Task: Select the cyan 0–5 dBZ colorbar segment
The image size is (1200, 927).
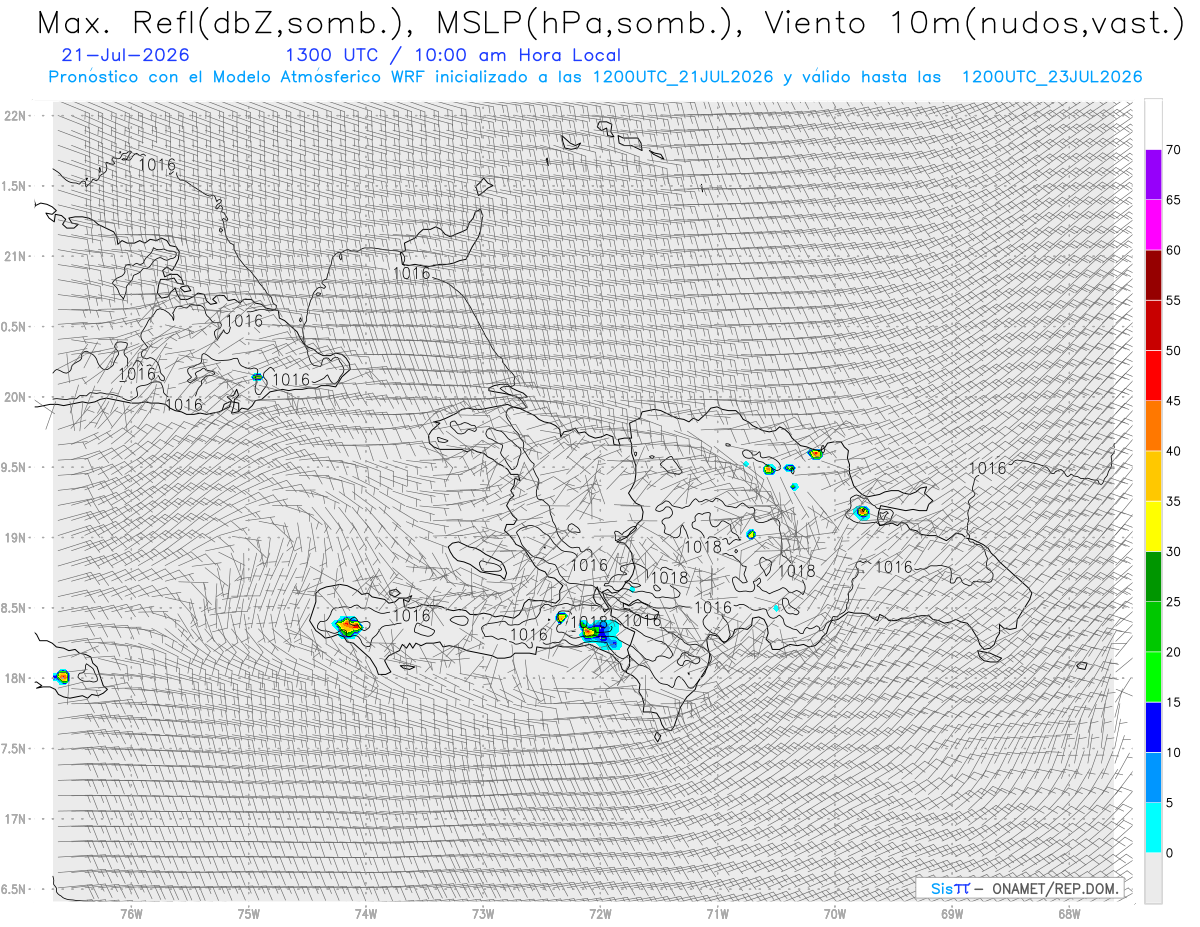Action: [x=1153, y=828]
